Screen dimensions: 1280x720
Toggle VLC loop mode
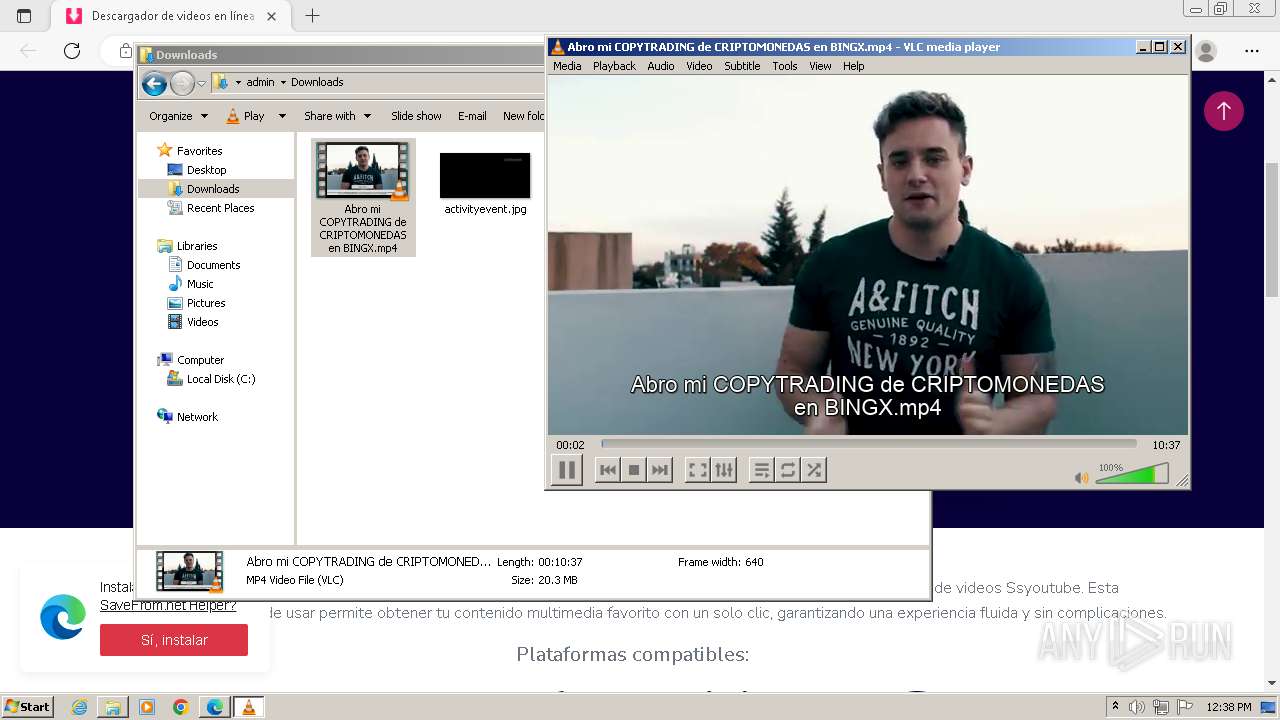coord(788,470)
